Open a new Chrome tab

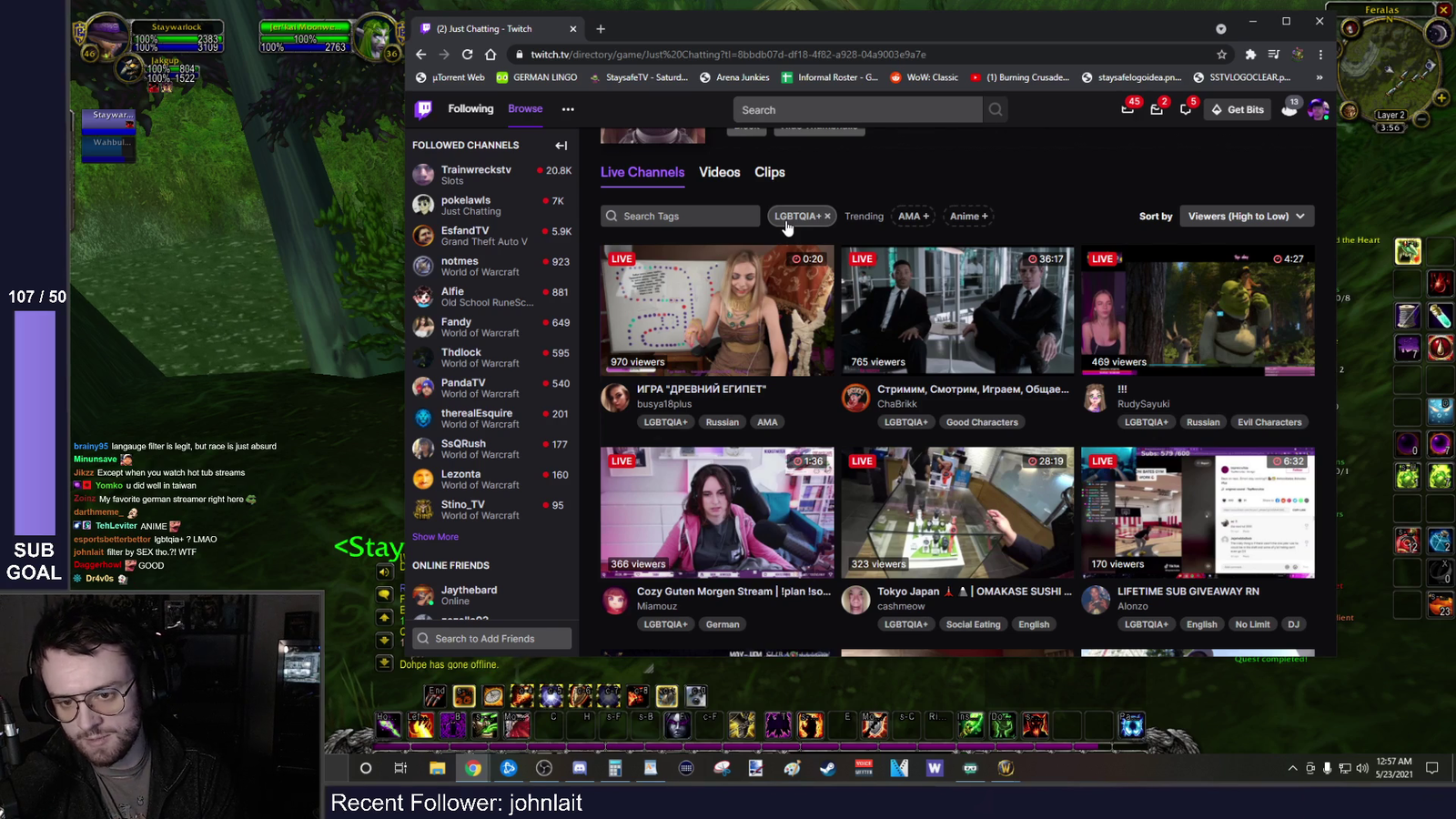[601, 29]
